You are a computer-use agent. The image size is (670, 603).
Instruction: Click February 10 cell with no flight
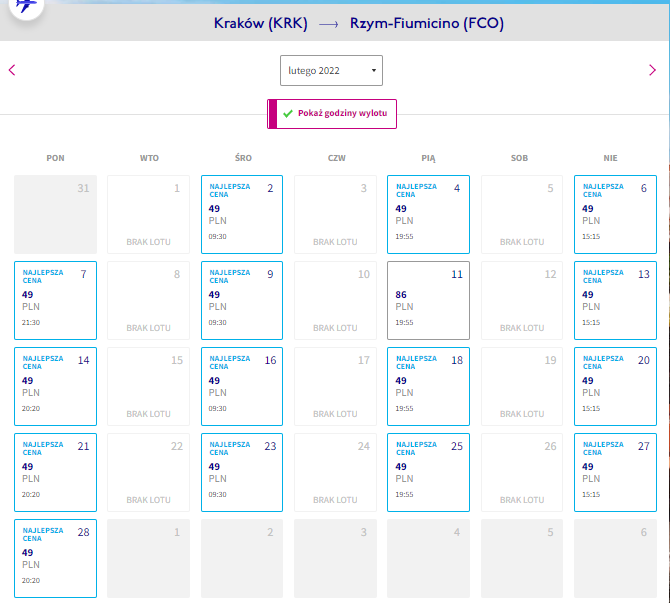point(335,300)
